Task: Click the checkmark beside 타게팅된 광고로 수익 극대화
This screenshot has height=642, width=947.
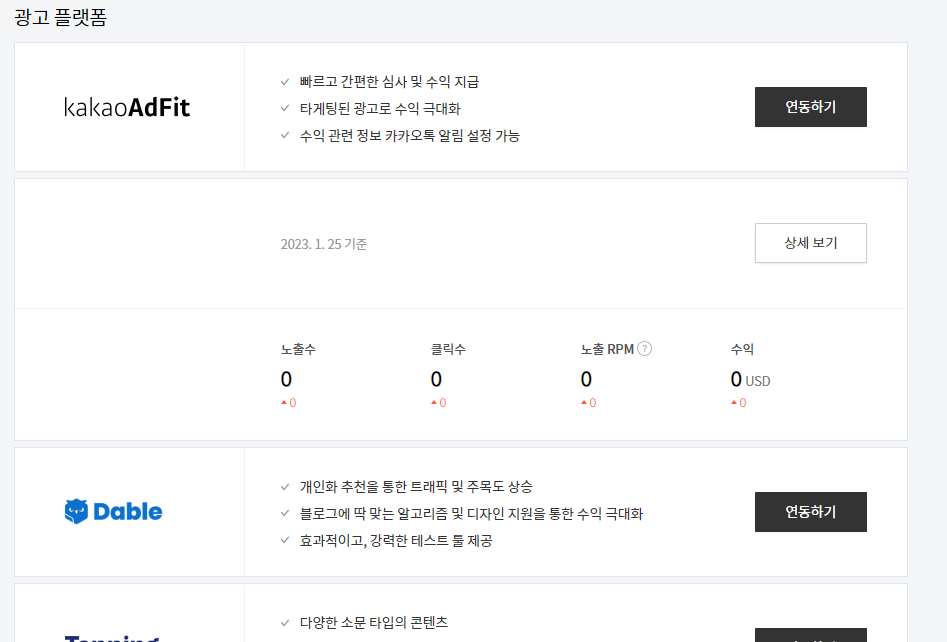Action: 285,108
